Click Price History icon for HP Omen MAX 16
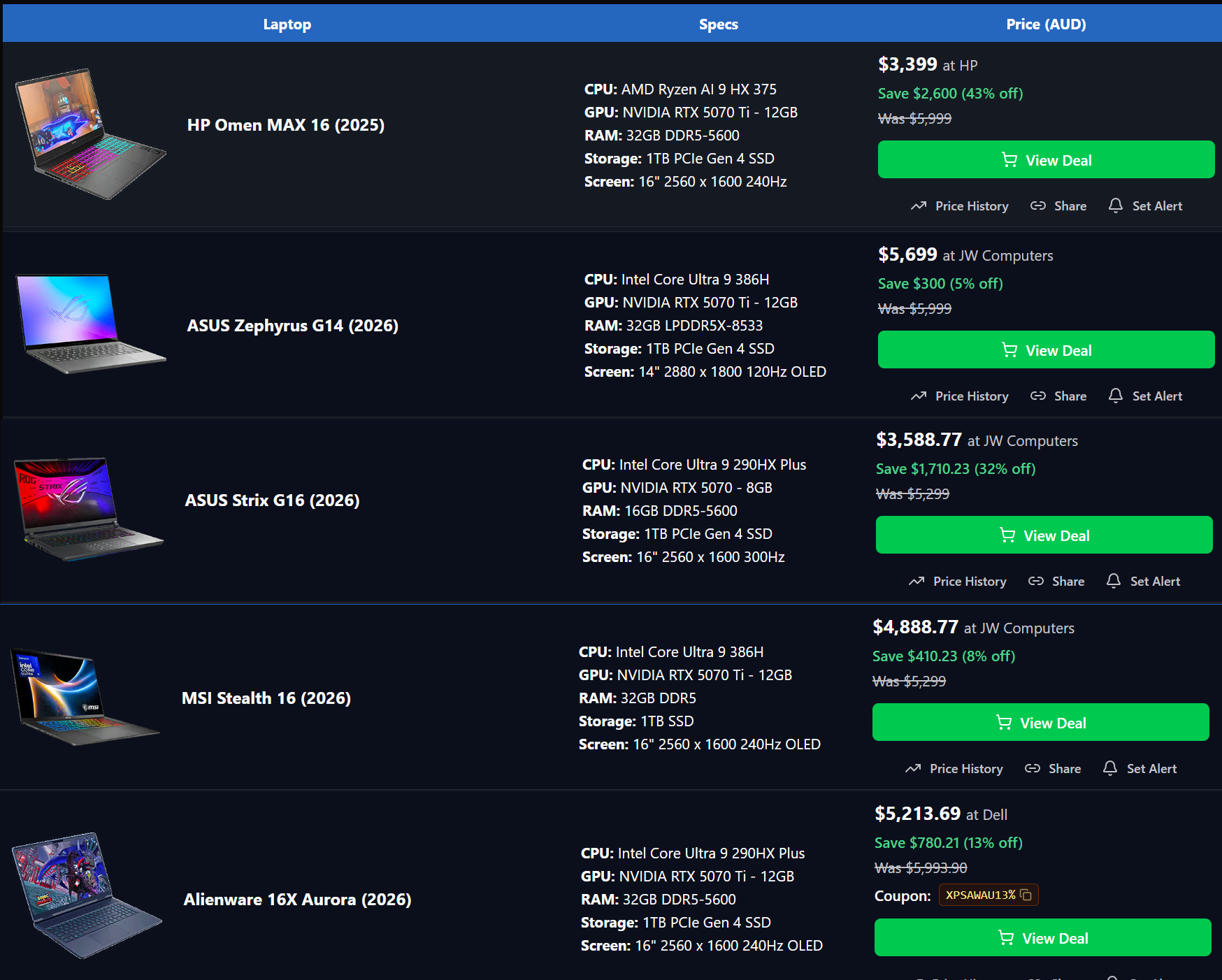The width and height of the screenshot is (1222, 980). (919, 206)
